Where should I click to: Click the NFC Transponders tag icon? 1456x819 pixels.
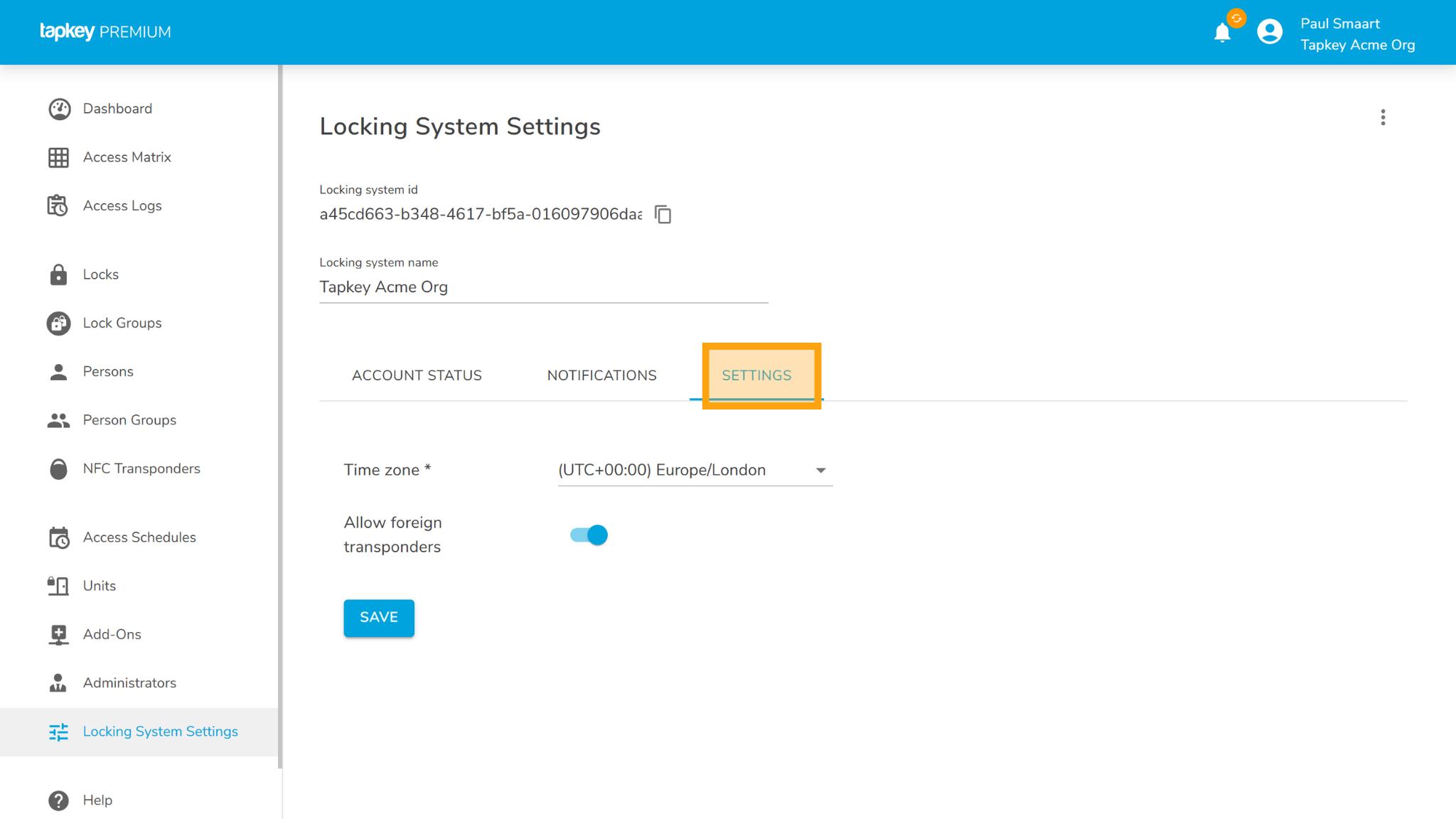(x=59, y=469)
